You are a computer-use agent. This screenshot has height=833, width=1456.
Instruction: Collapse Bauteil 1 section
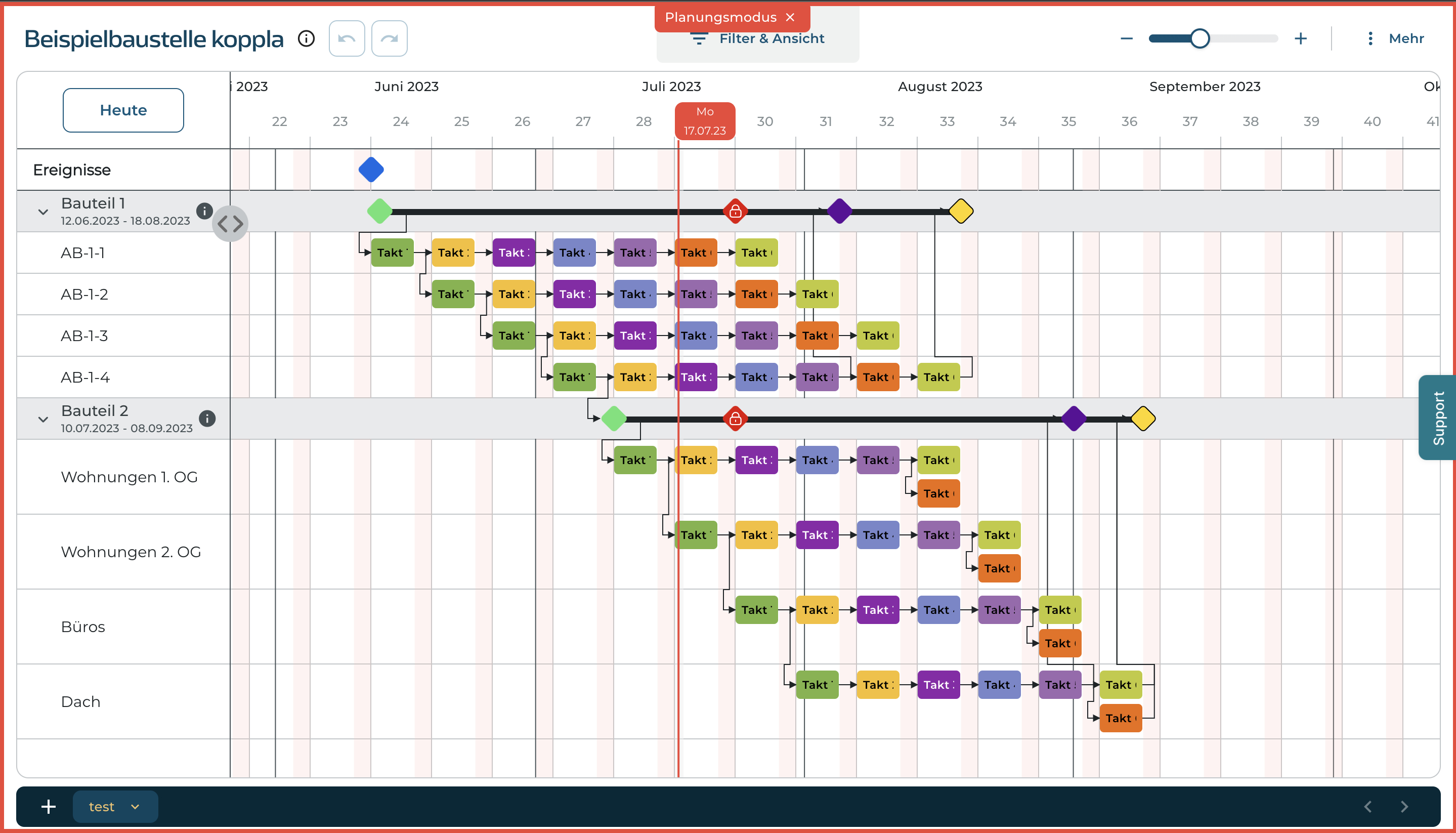(x=43, y=212)
